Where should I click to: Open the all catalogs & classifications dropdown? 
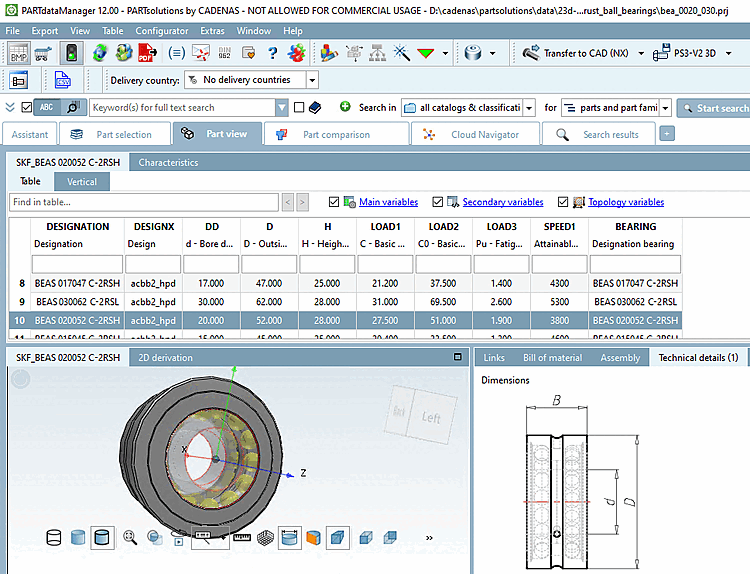[x=527, y=108]
